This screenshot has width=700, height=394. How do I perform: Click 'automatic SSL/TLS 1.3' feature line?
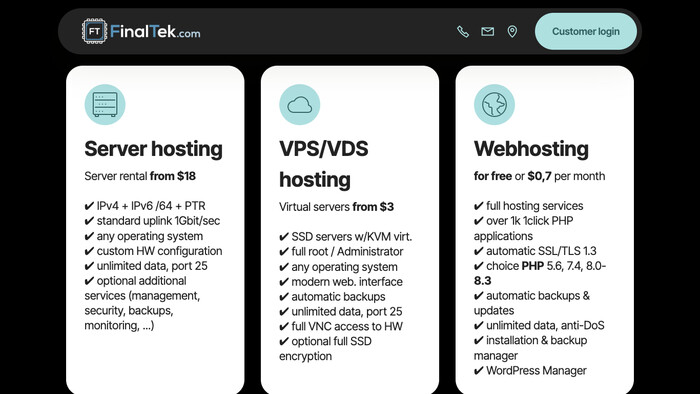tap(535, 251)
